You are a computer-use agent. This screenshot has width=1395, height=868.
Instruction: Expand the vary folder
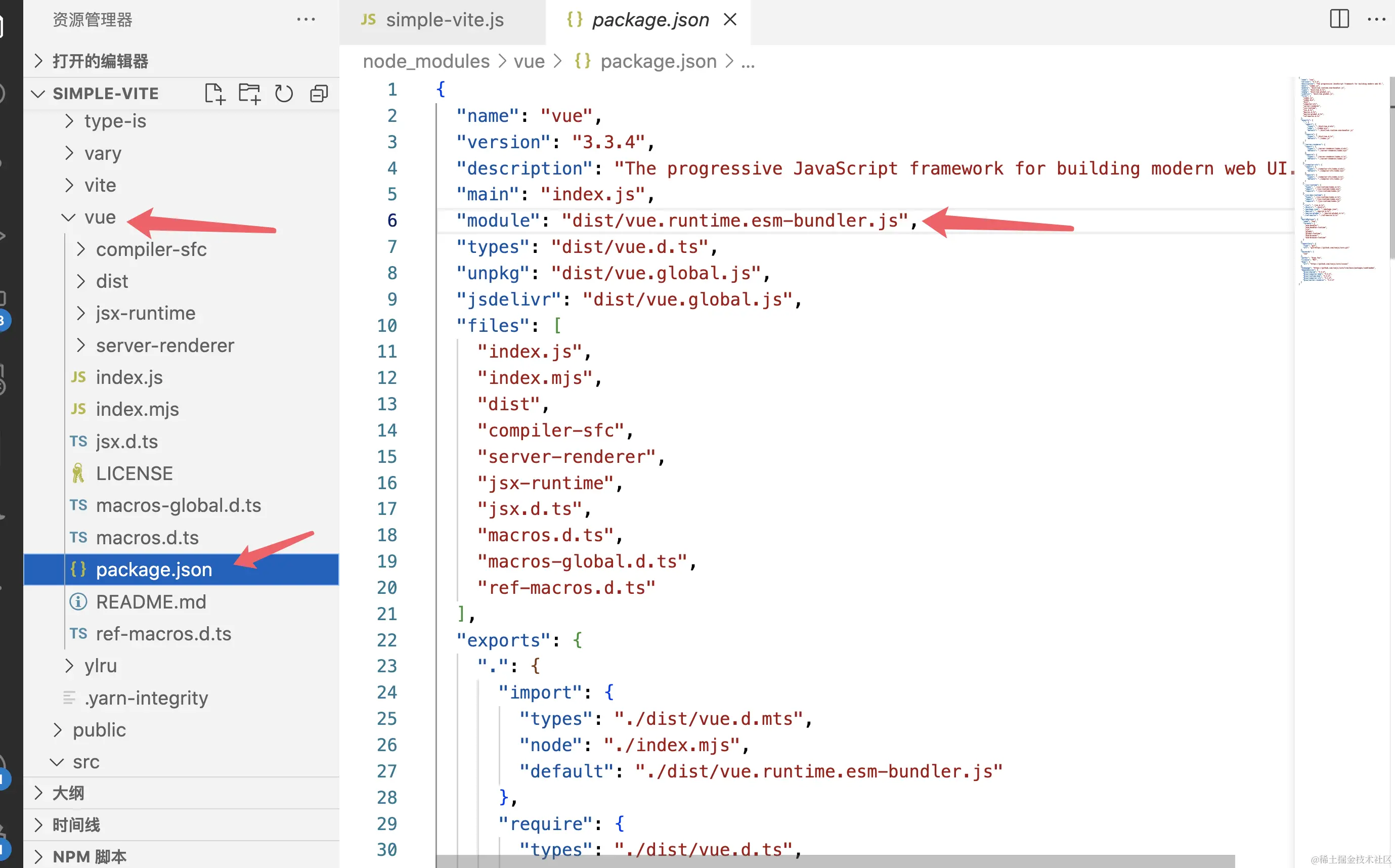click(182, 153)
